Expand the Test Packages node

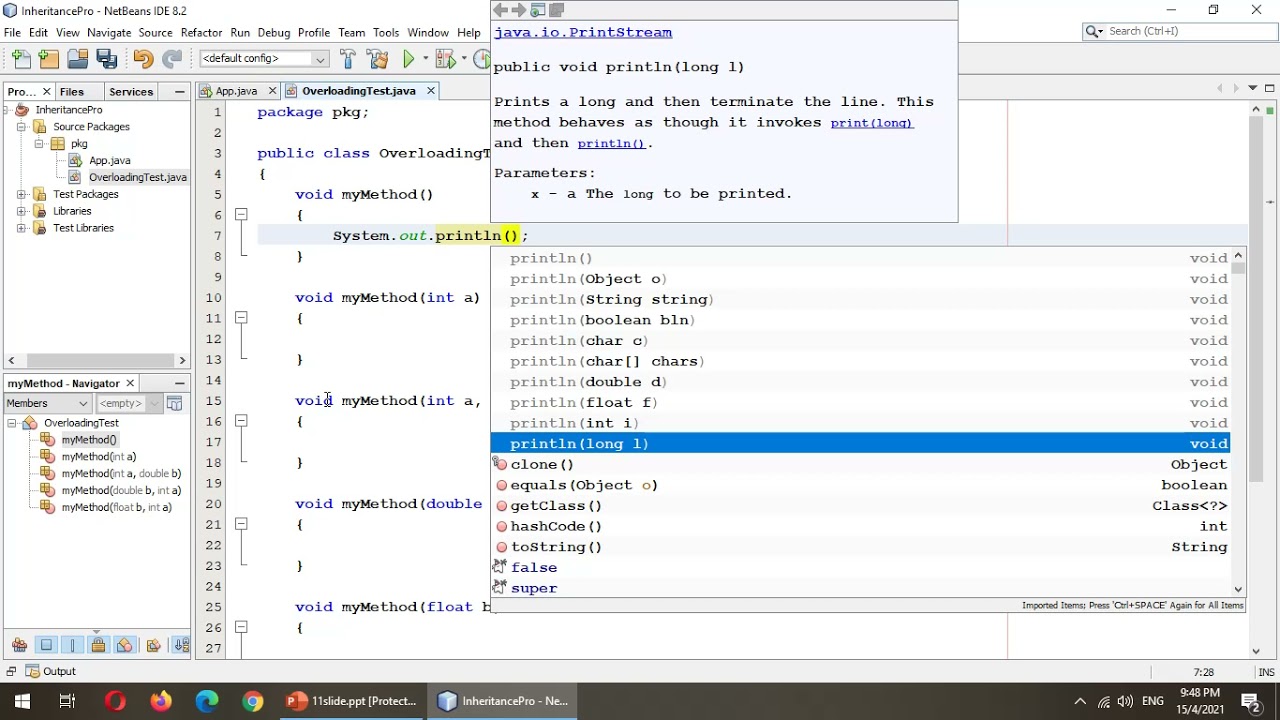21,194
